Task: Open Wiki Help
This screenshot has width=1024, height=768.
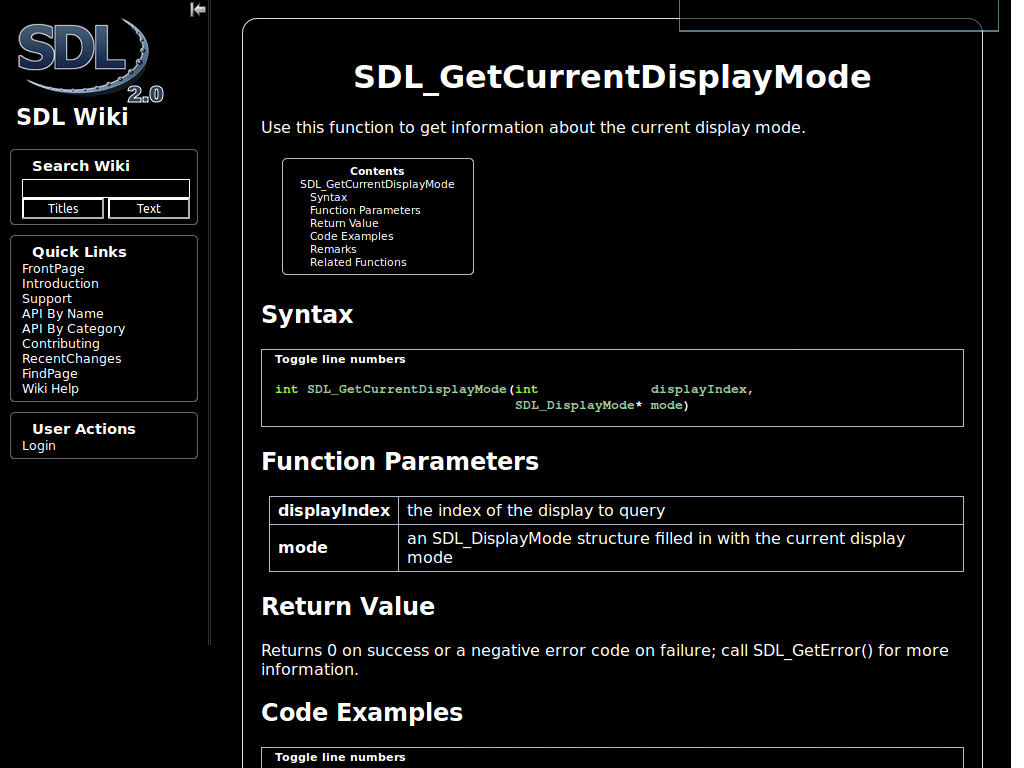Action: click(50, 388)
